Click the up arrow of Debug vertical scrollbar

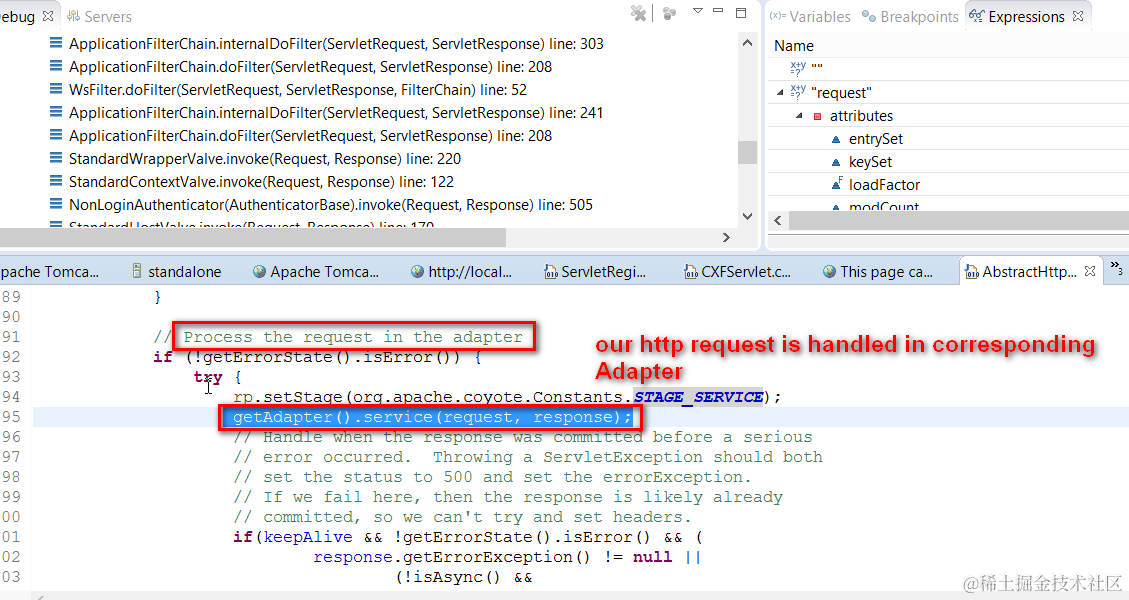pos(747,43)
